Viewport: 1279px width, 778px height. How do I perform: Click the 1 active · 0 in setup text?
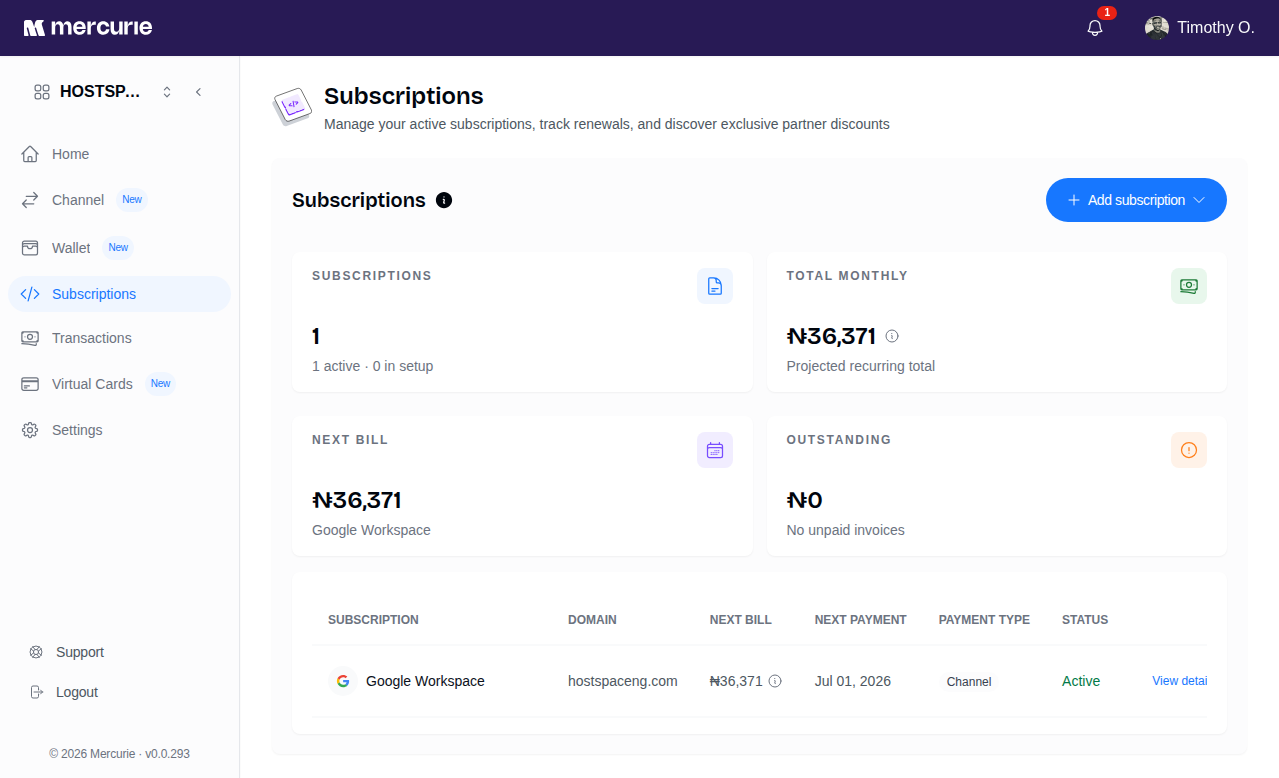tap(373, 366)
